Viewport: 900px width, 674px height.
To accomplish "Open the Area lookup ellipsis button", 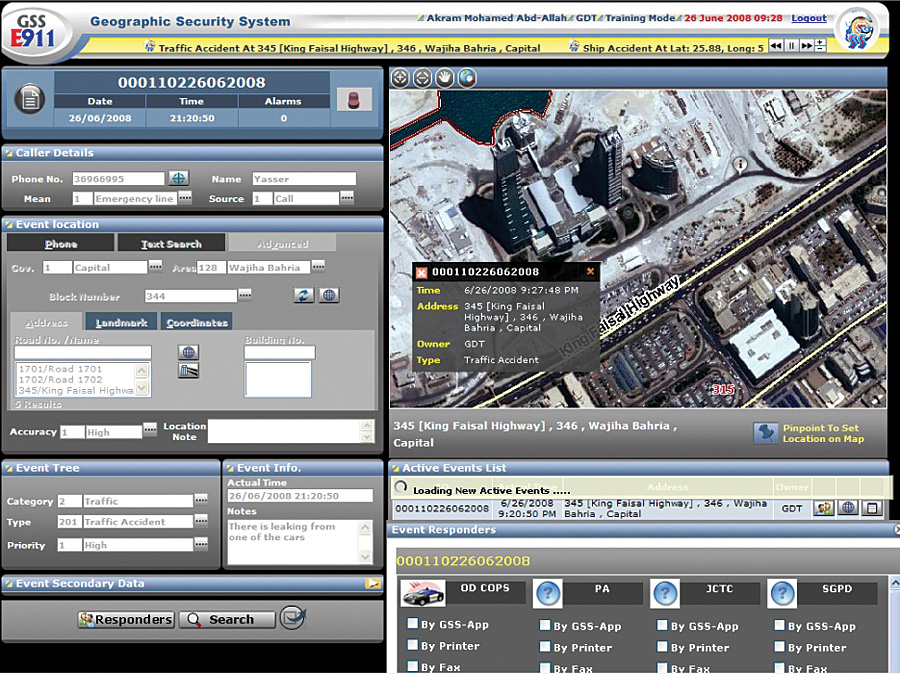I will click(319, 266).
